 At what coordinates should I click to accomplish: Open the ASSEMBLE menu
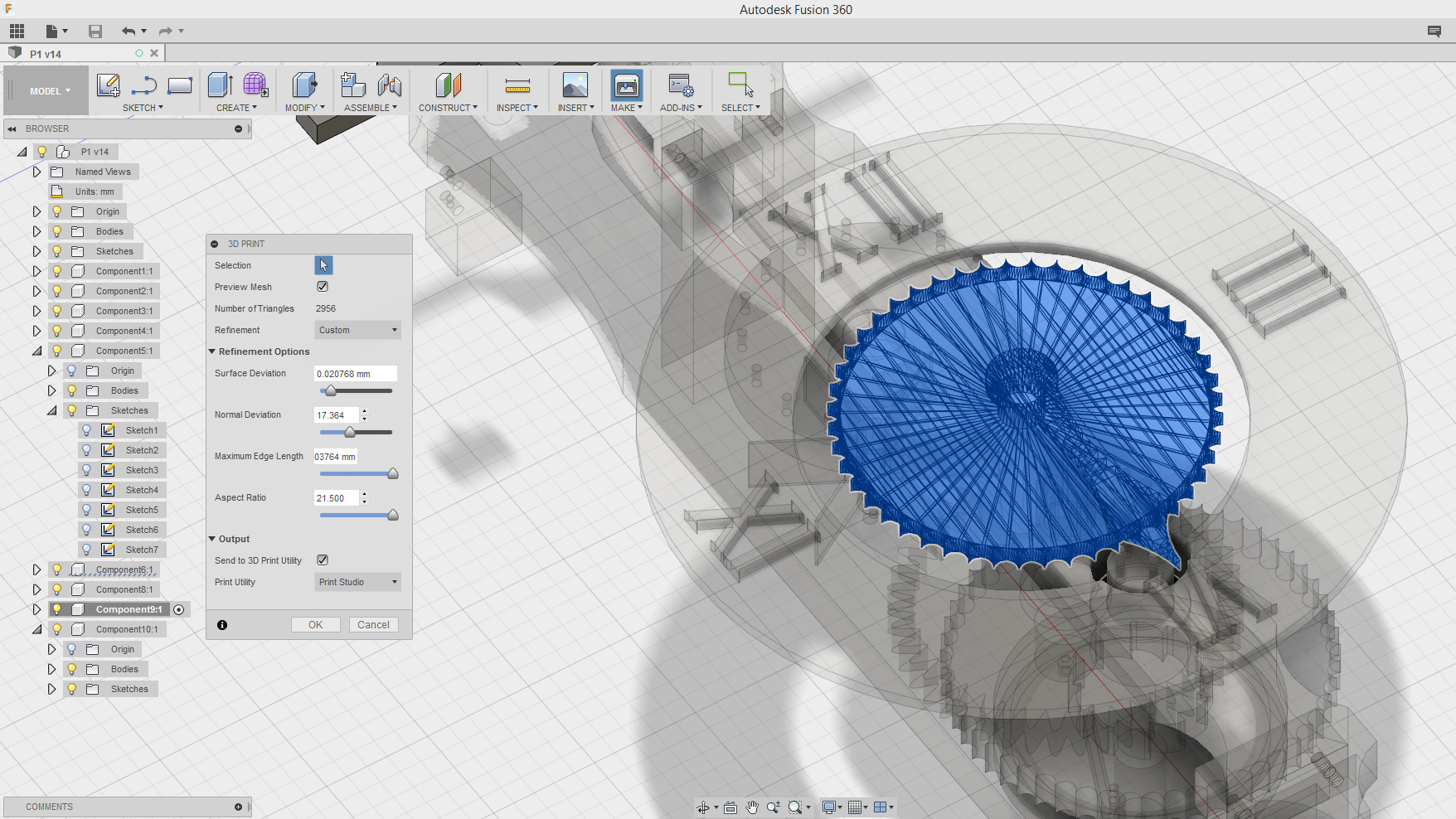(371, 108)
